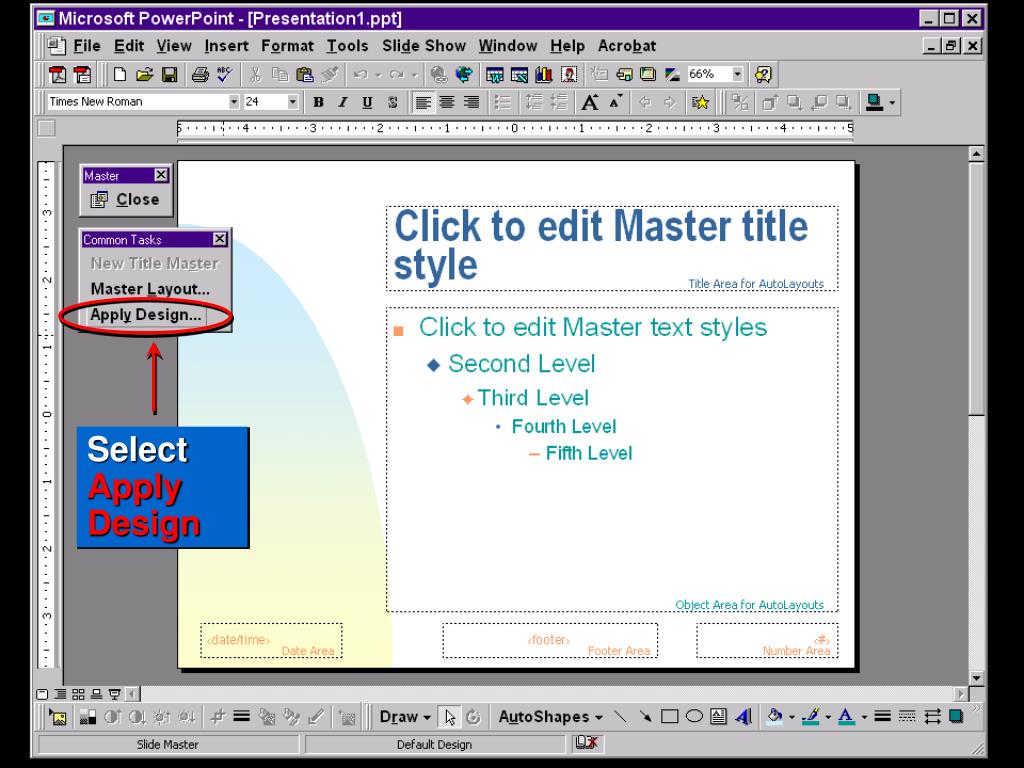The height and width of the screenshot is (768, 1024).
Task: Click the Increase Font Size icon
Action: 590,102
